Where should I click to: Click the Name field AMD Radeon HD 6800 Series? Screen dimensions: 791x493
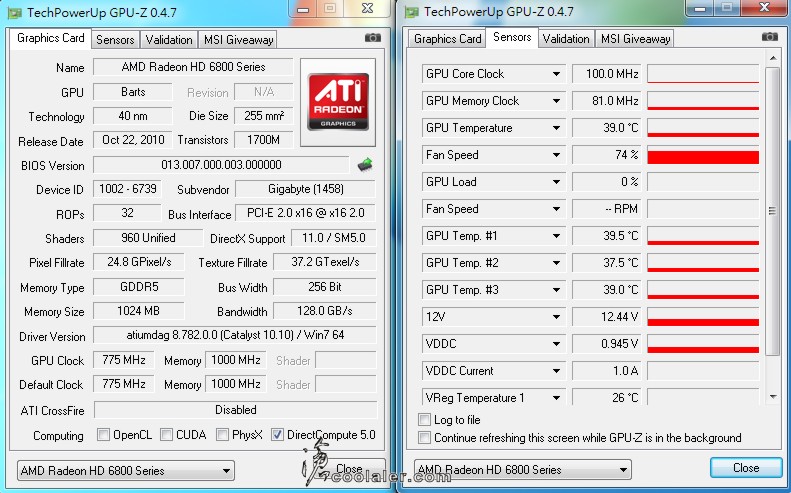coord(193,67)
